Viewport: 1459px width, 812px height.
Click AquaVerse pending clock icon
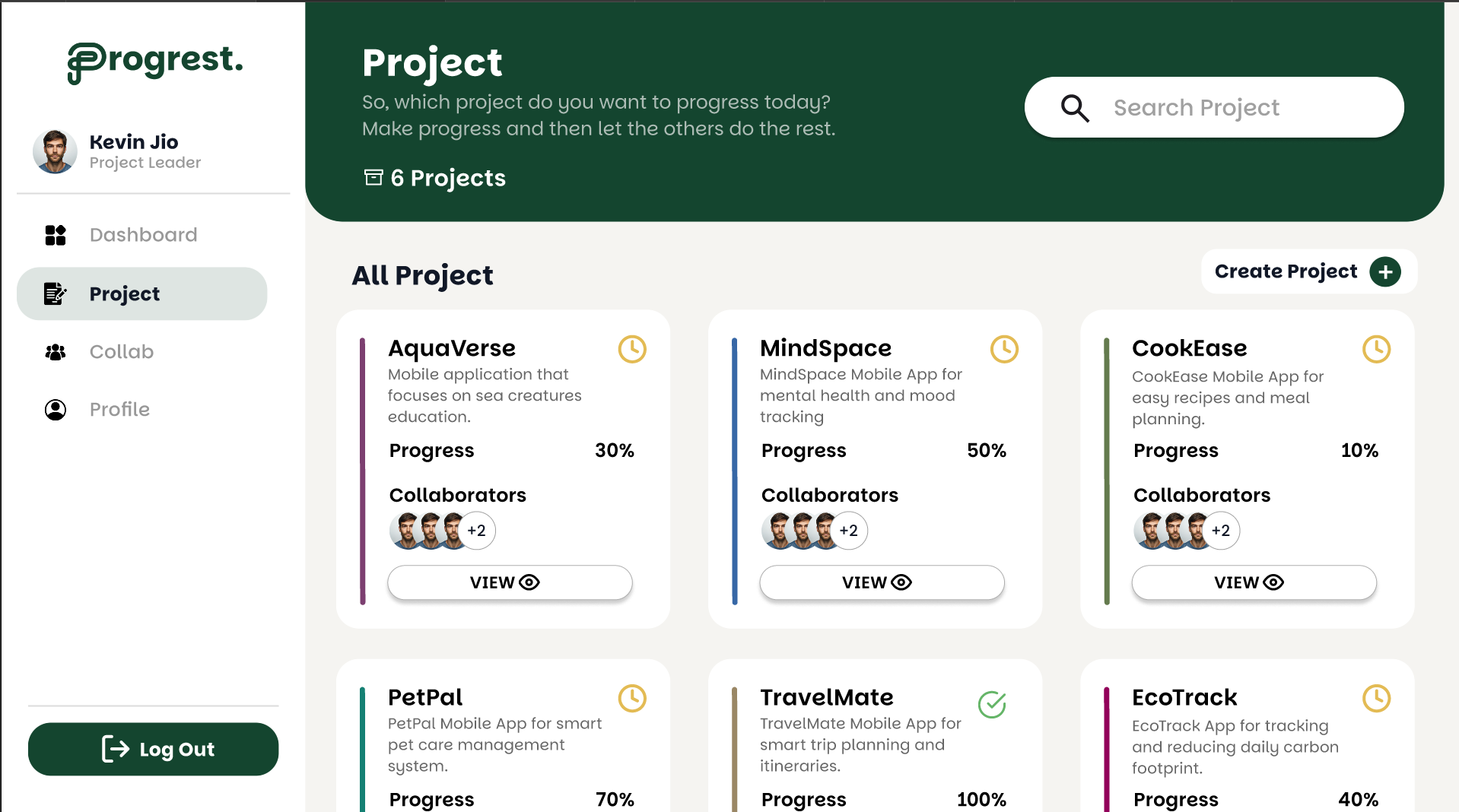point(632,349)
